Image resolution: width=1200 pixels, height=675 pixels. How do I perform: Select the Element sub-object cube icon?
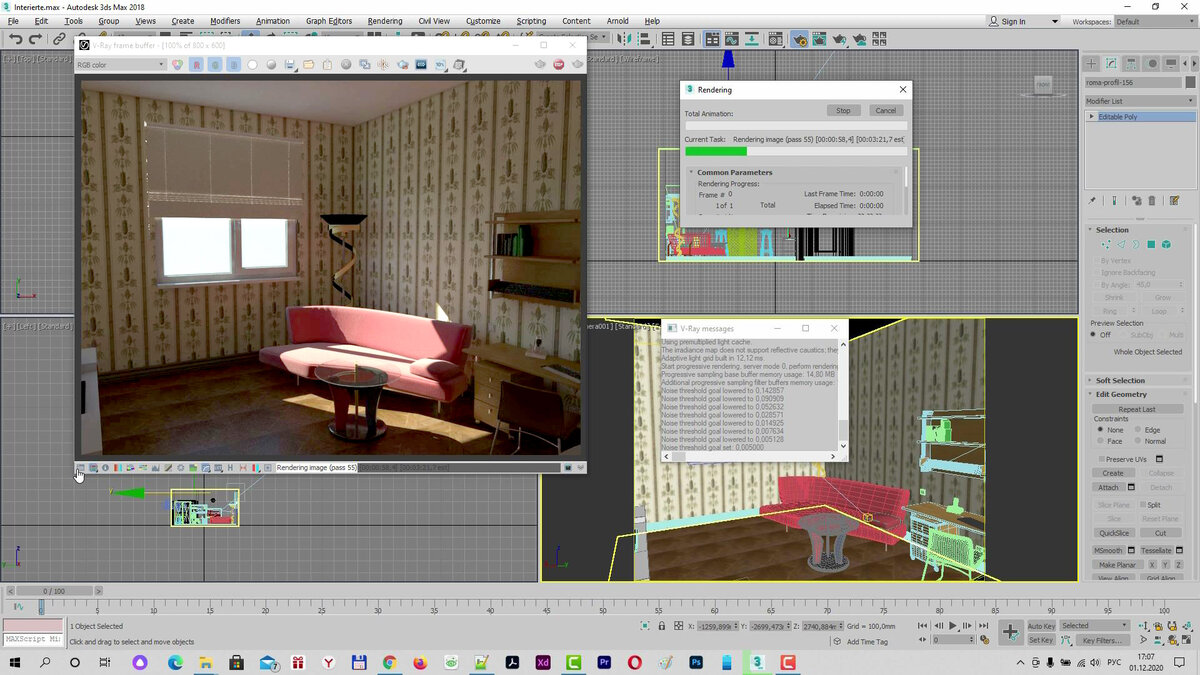1167,244
